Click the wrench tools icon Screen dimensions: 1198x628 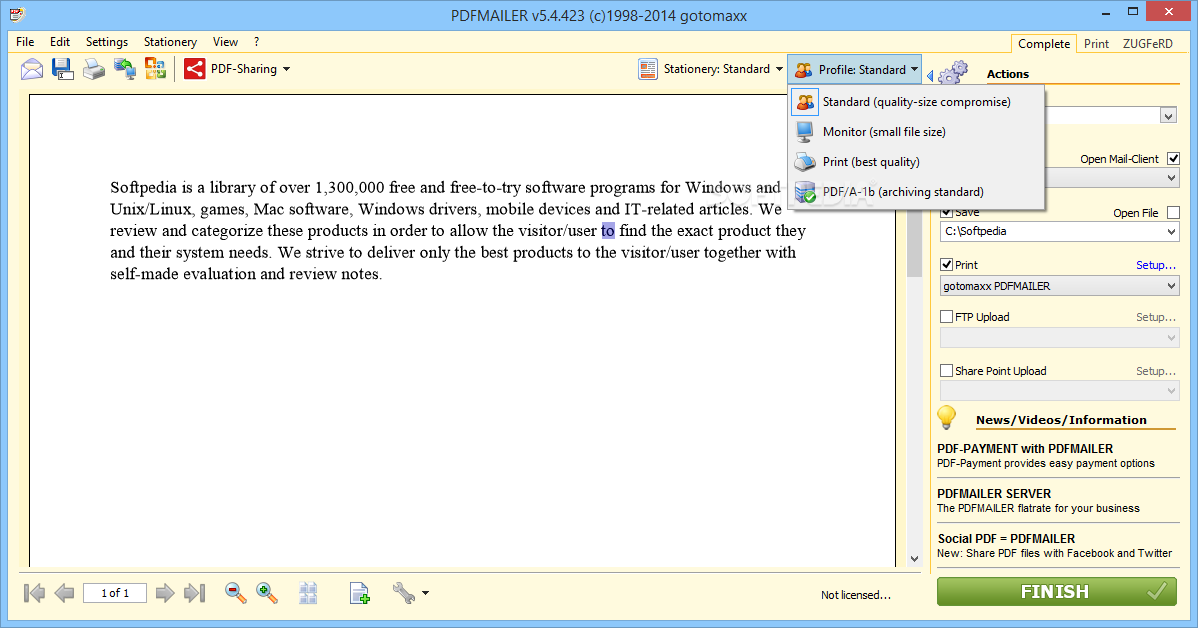coord(403,593)
